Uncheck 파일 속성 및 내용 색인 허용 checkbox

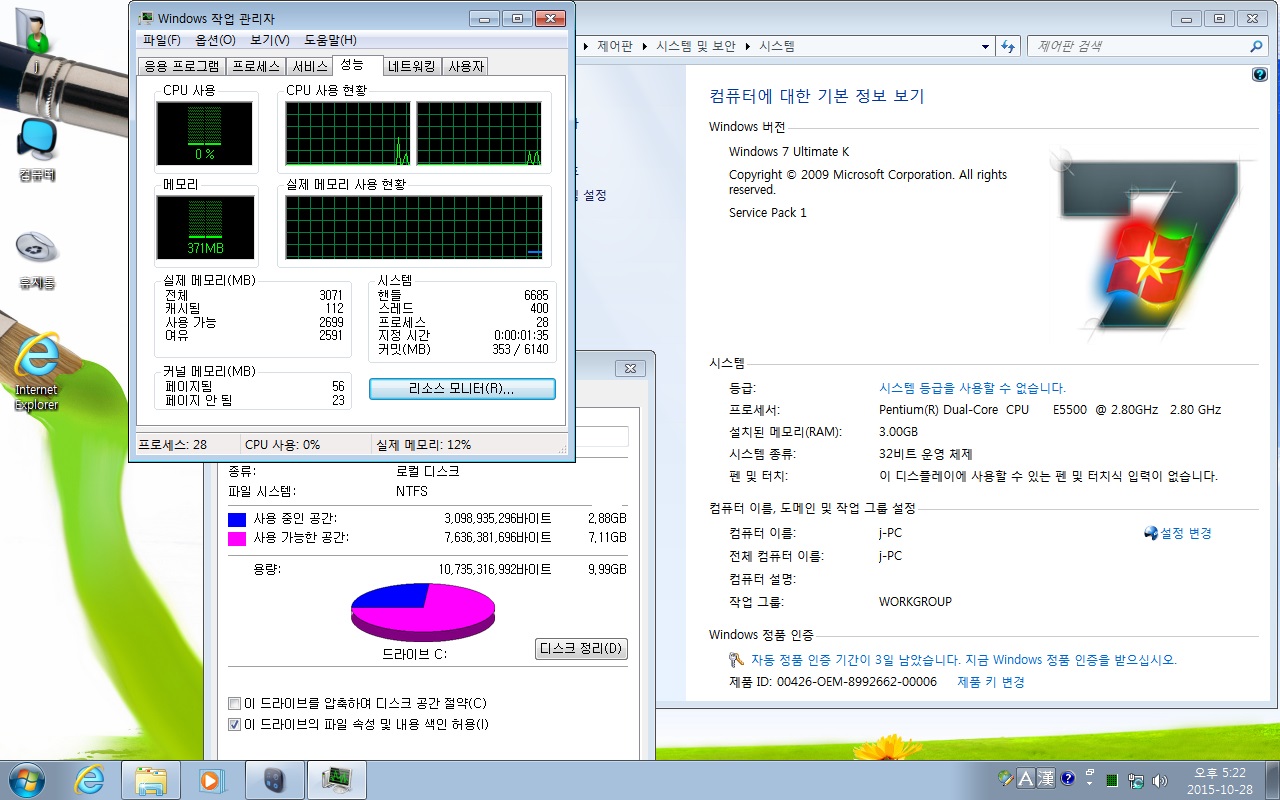point(235,724)
